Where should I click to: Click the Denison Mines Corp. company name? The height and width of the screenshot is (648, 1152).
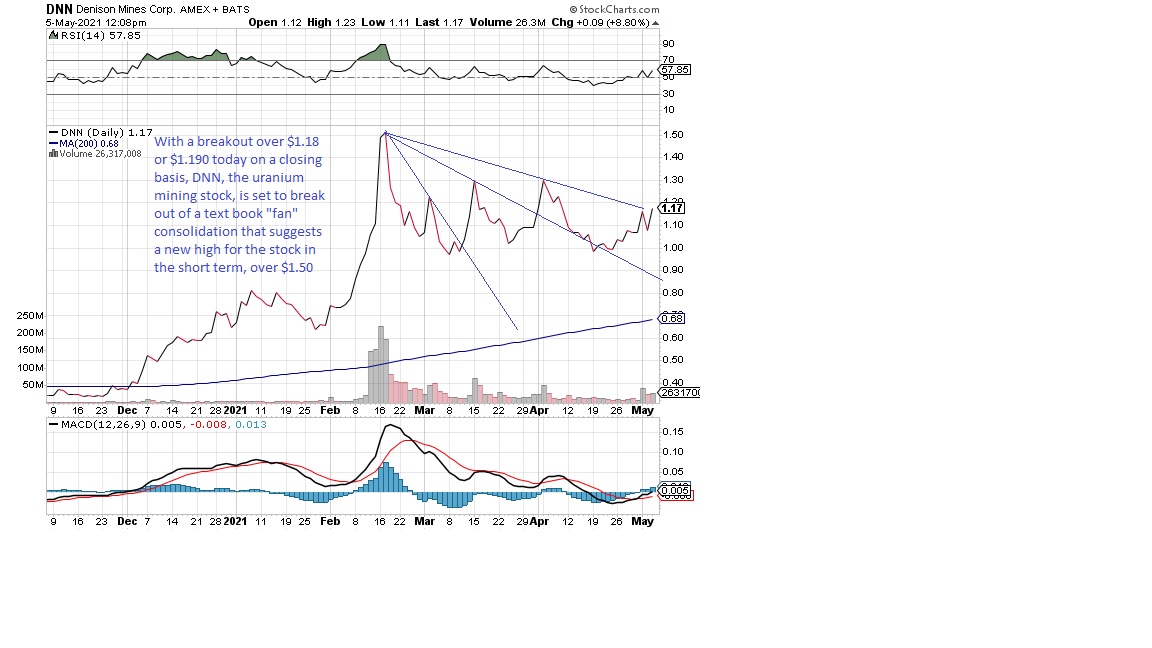coord(126,10)
